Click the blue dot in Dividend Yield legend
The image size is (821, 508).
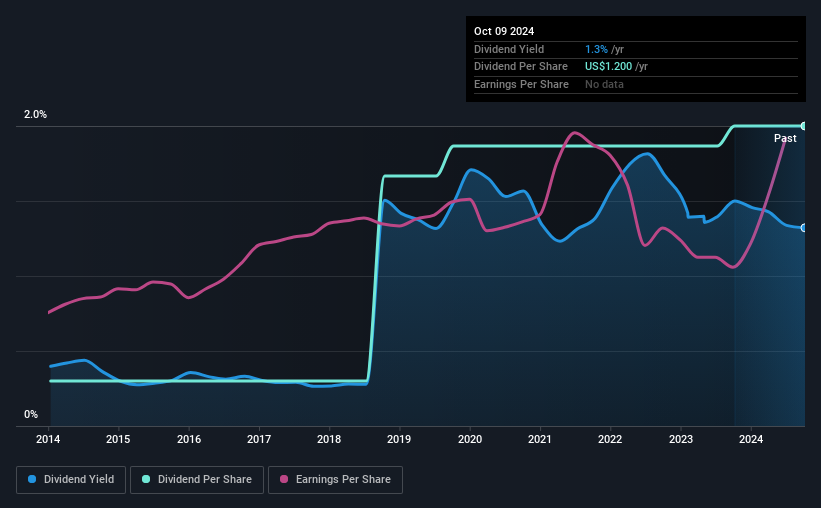[x=32, y=480]
